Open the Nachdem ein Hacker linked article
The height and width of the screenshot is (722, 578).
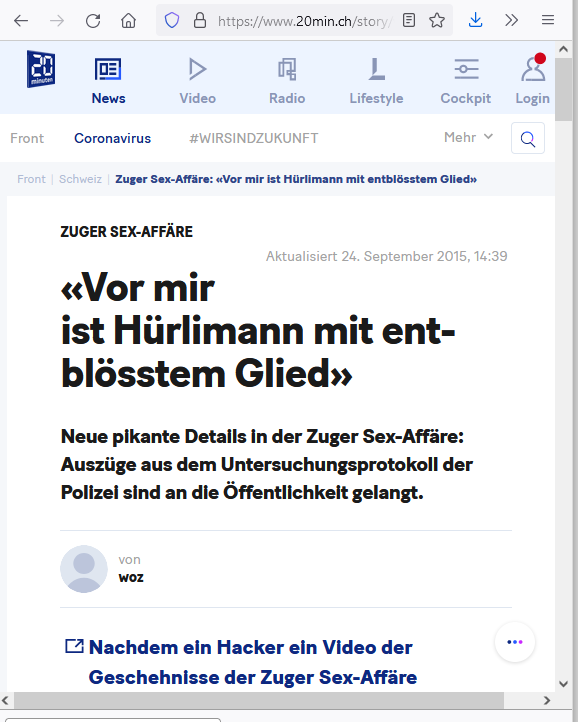click(x=252, y=662)
